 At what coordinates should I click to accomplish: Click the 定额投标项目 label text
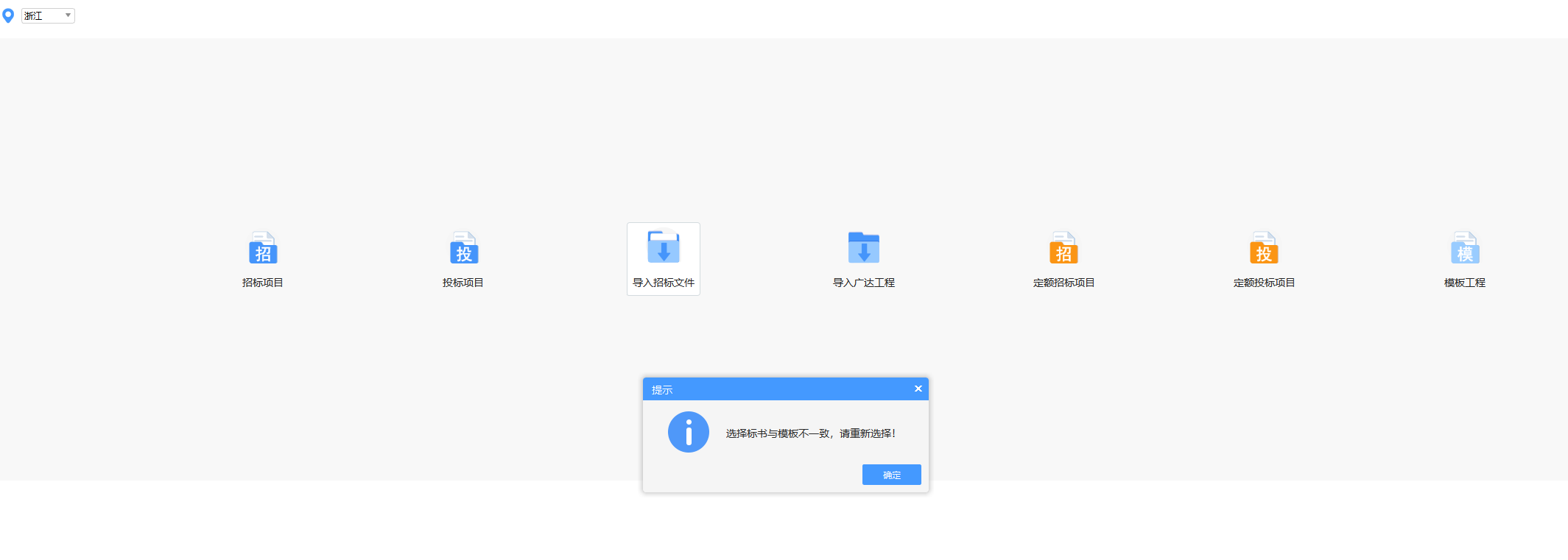coord(1265,283)
